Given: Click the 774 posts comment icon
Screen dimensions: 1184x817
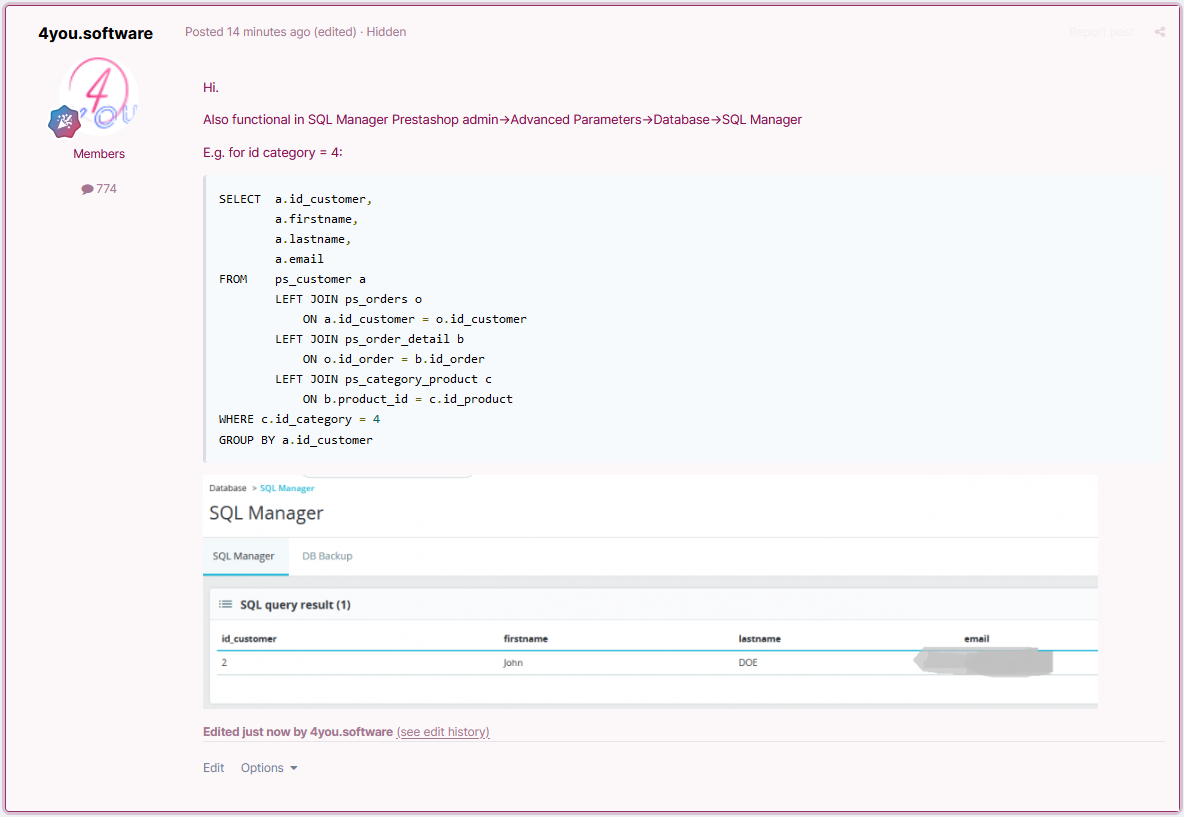Looking at the screenshot, I should (88, 189).
